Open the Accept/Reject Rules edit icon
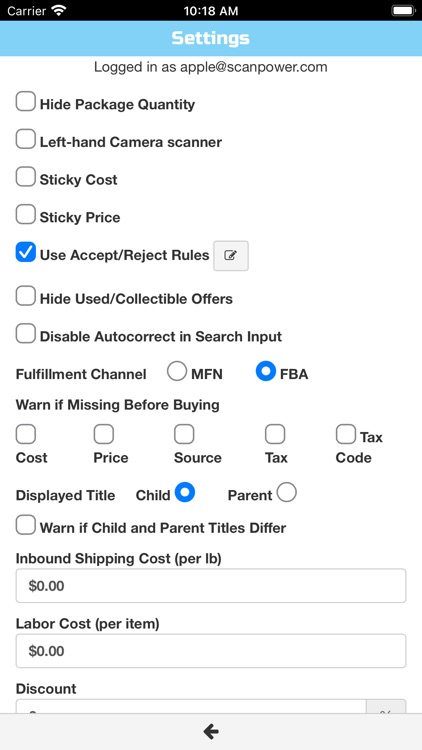 231,256
